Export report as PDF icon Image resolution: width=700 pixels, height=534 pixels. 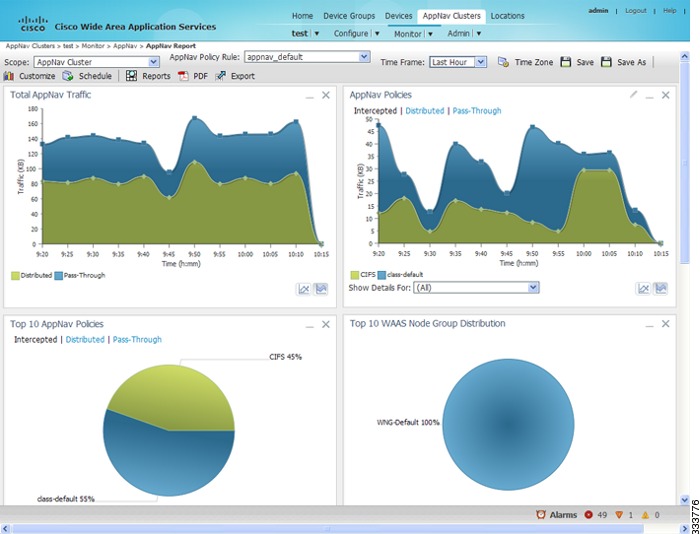pyautogui.click(x=183, y=76)
